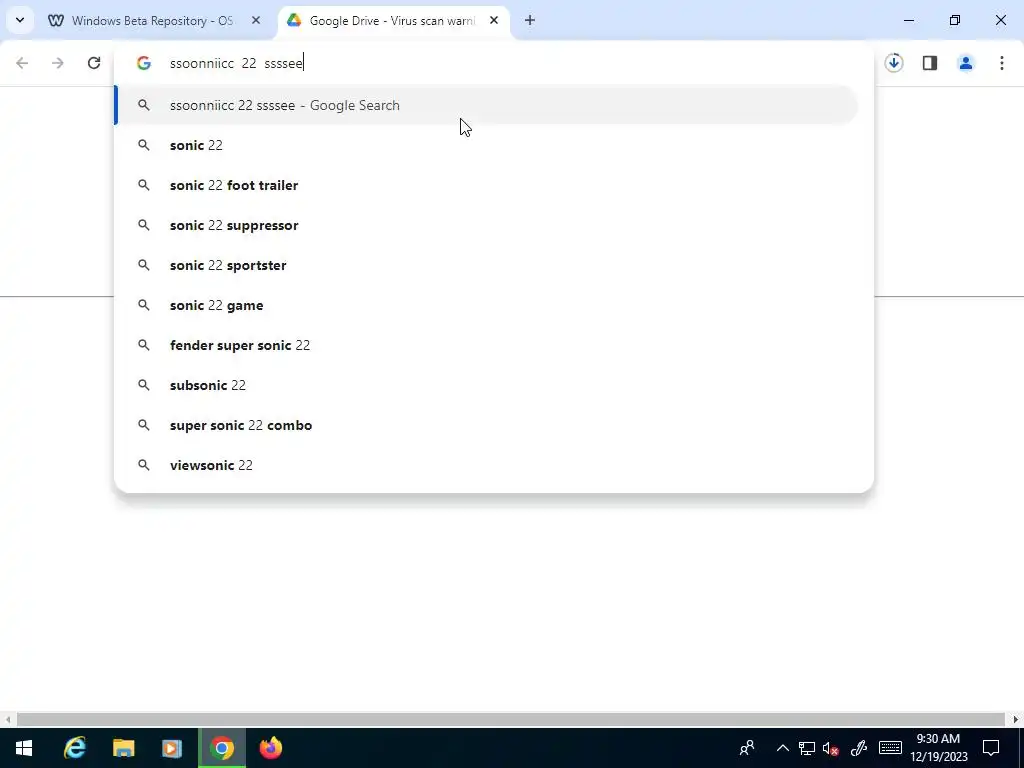Switch to Windows Beta Repository tab

click(153, 20)
